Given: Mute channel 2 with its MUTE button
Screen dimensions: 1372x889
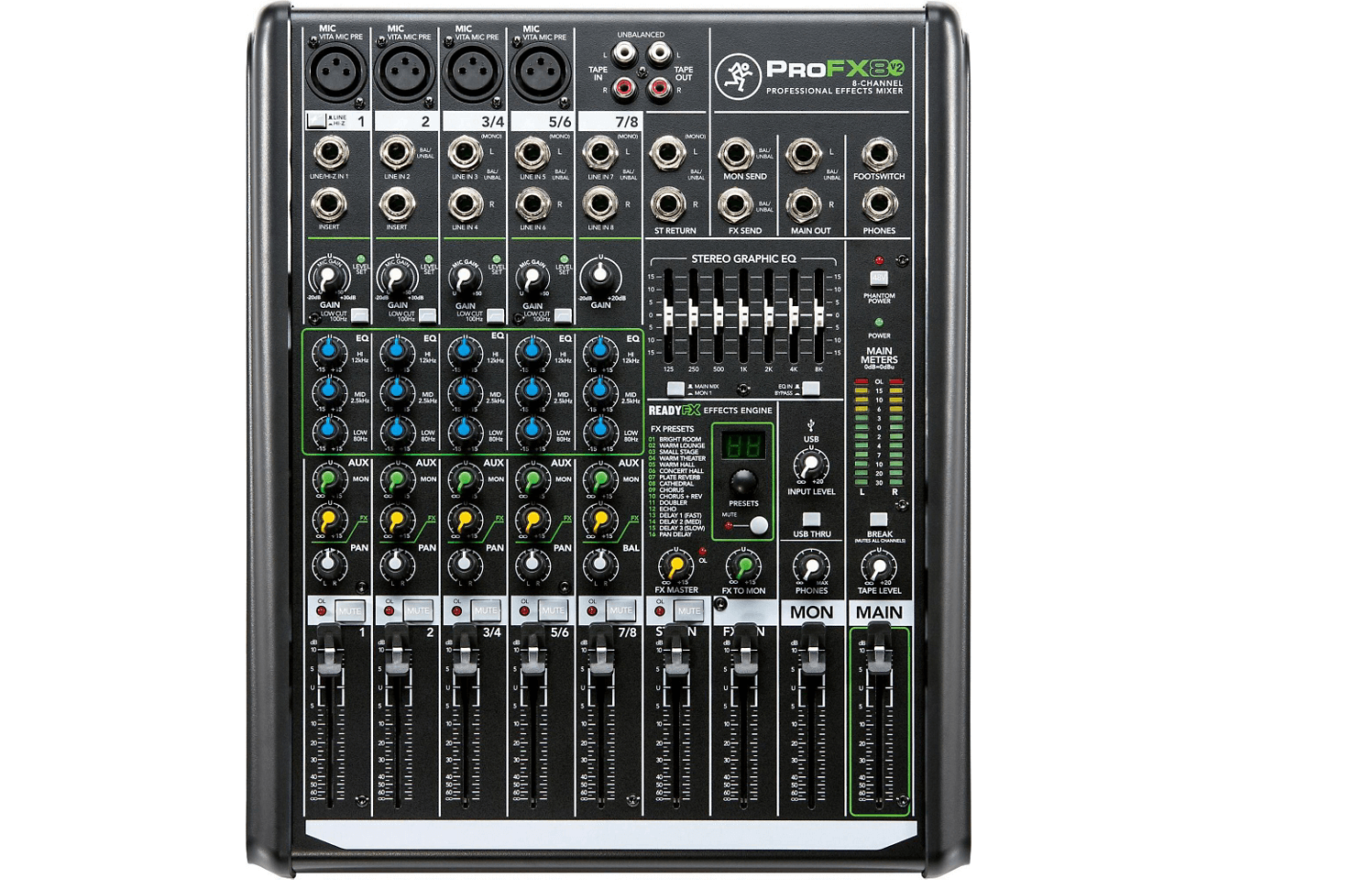Looking at the screenshot, I should point(417,611).
